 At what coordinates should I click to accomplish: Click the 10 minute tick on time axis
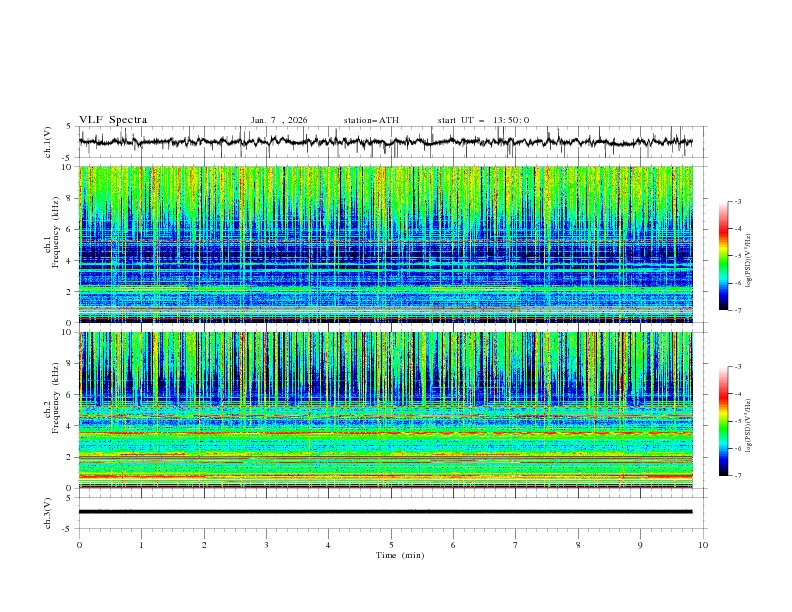click(703, 545)
